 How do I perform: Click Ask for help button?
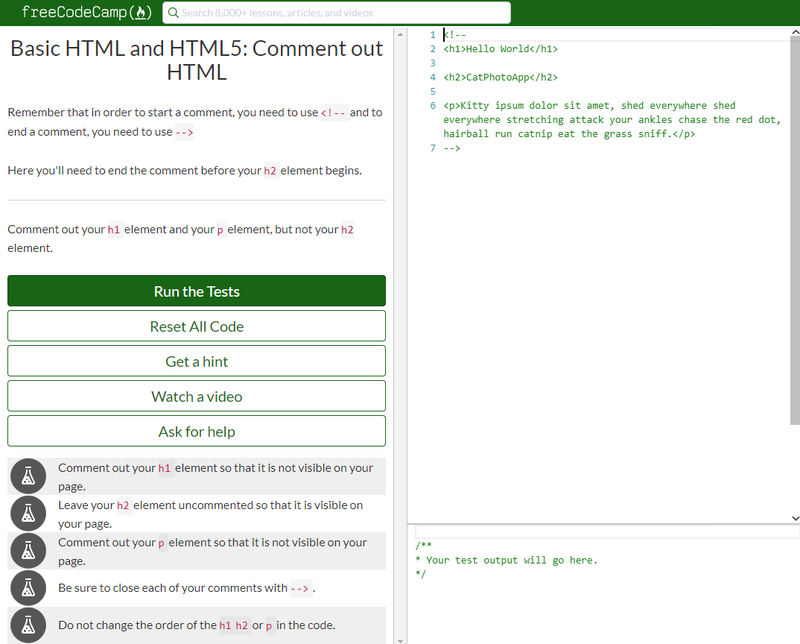[196, 432]
